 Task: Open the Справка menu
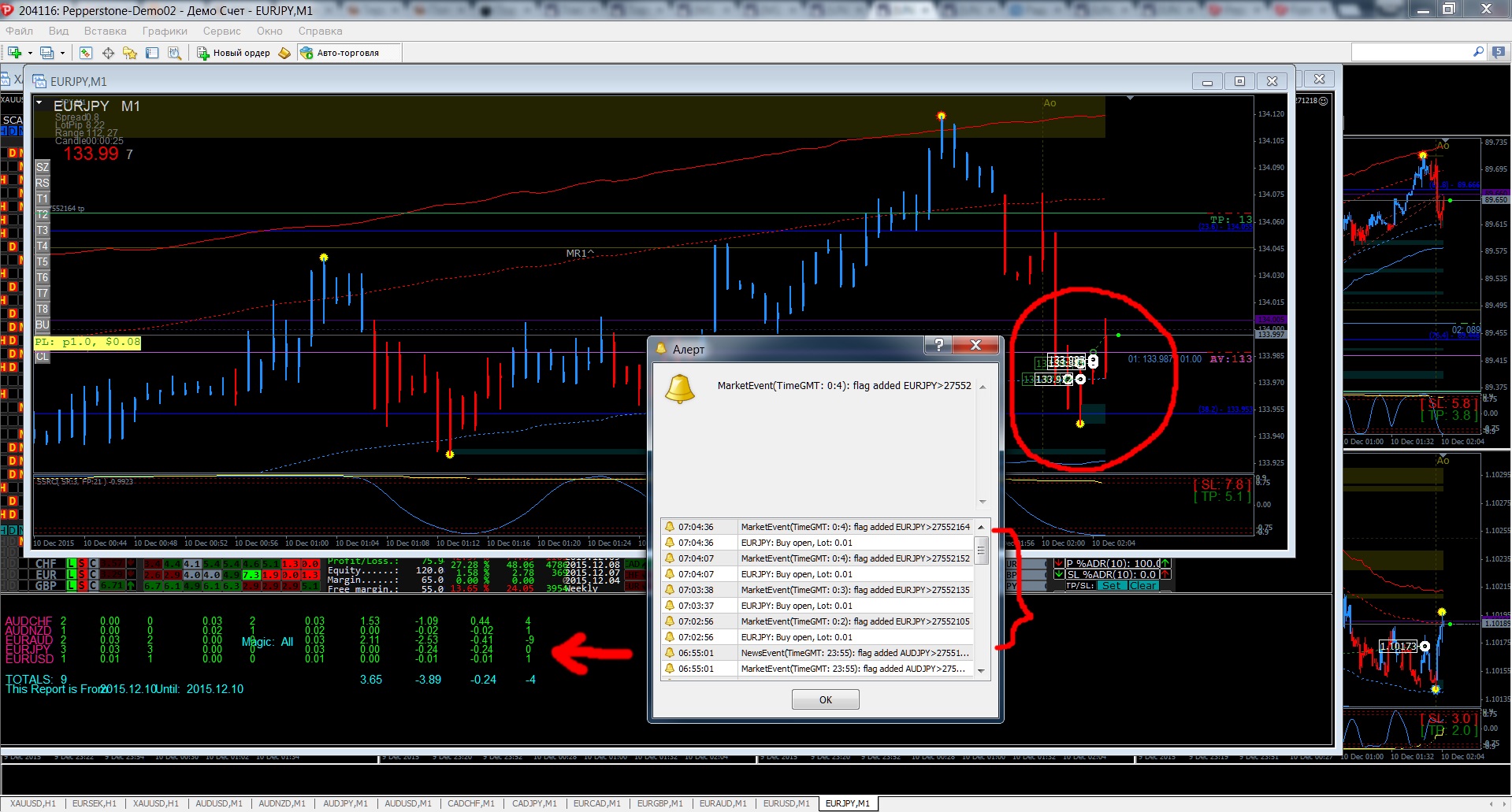[x=320, y=31]
